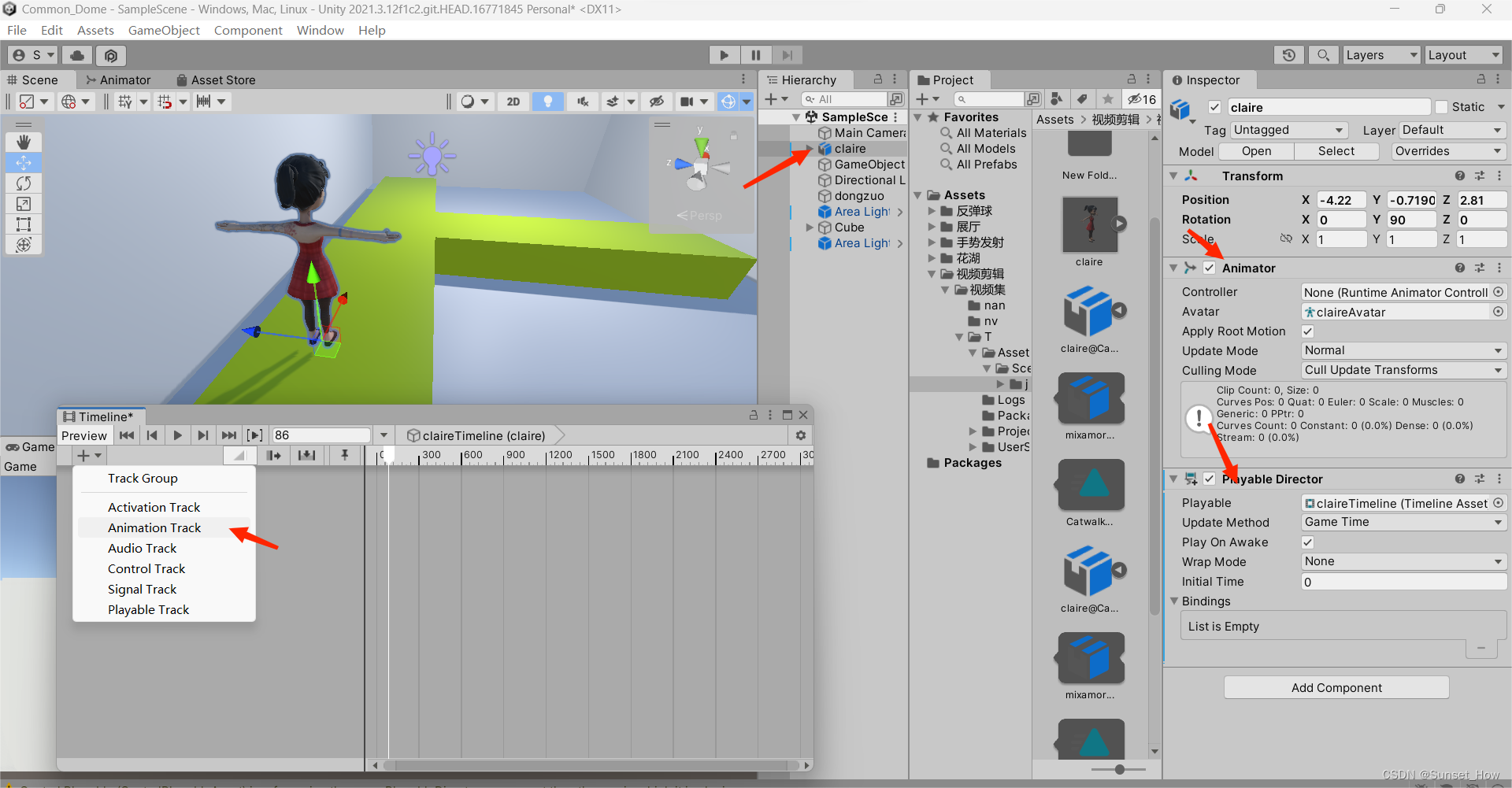
Task: Click the Preview button in Timeline
Action: point(84,435)
